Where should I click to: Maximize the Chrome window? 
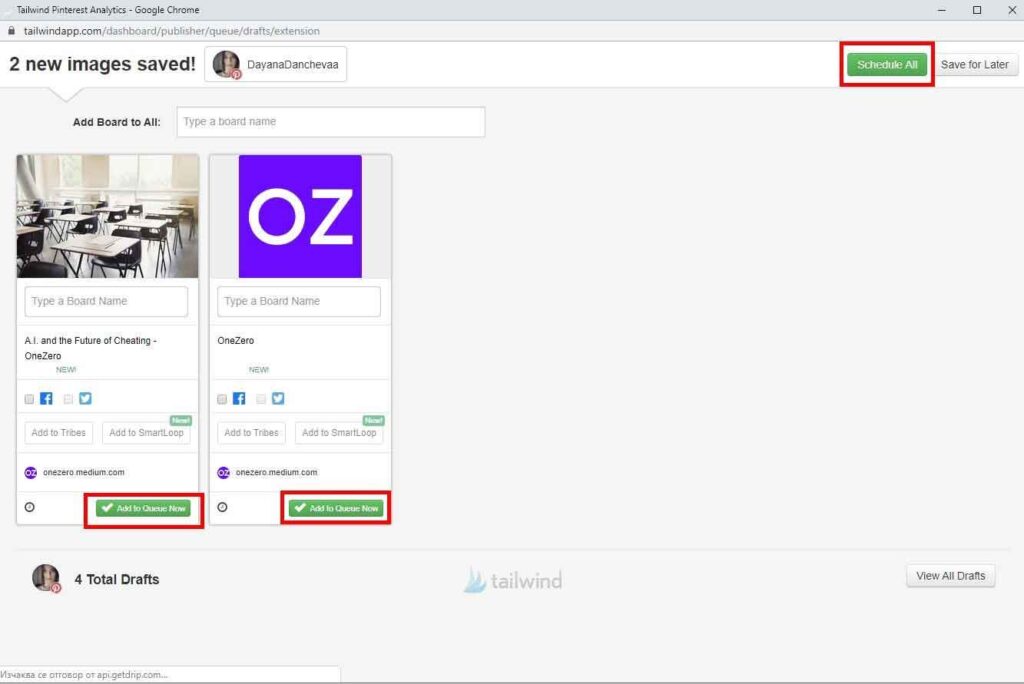977,10
